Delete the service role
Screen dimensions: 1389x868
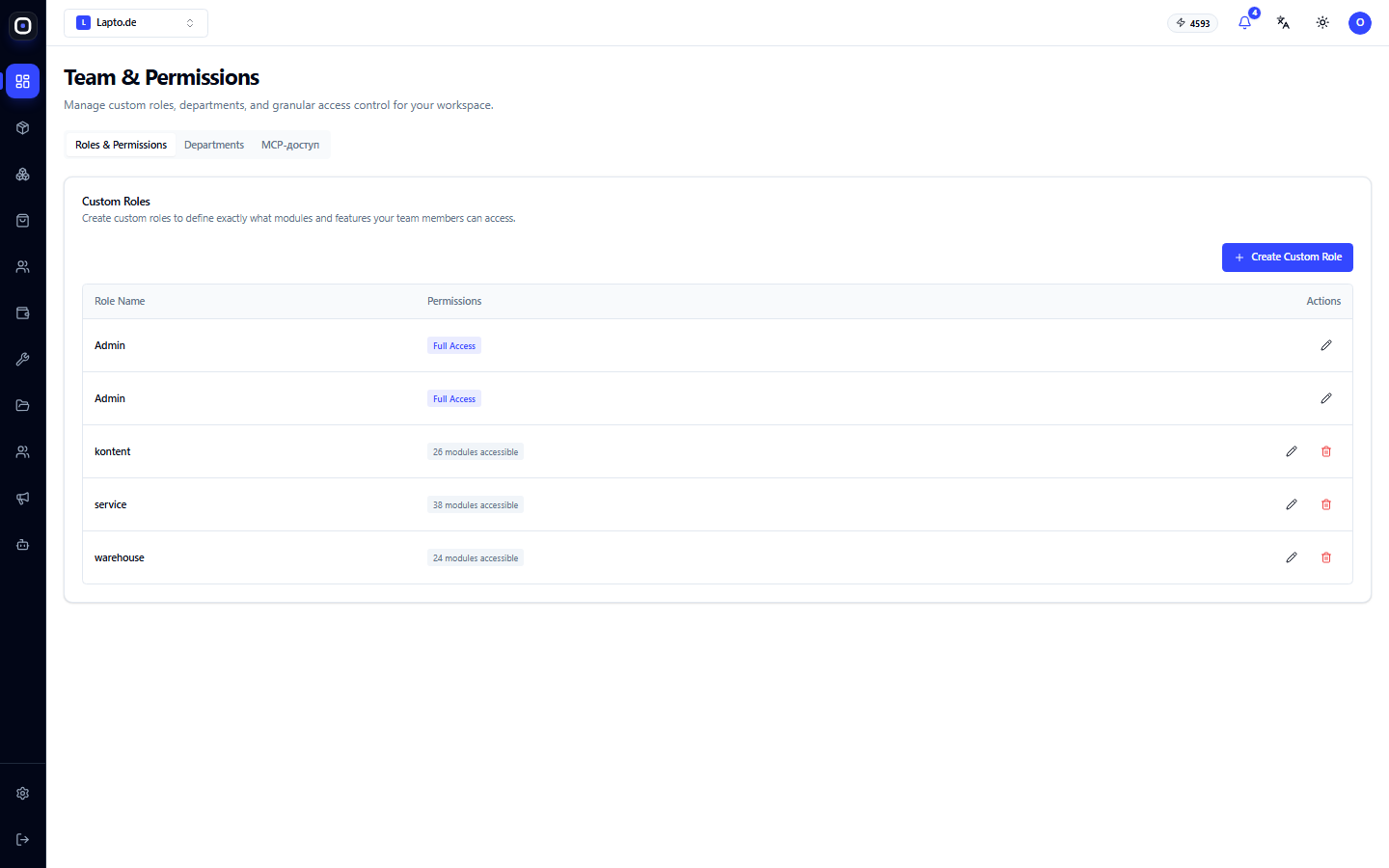click(1326, 504)
